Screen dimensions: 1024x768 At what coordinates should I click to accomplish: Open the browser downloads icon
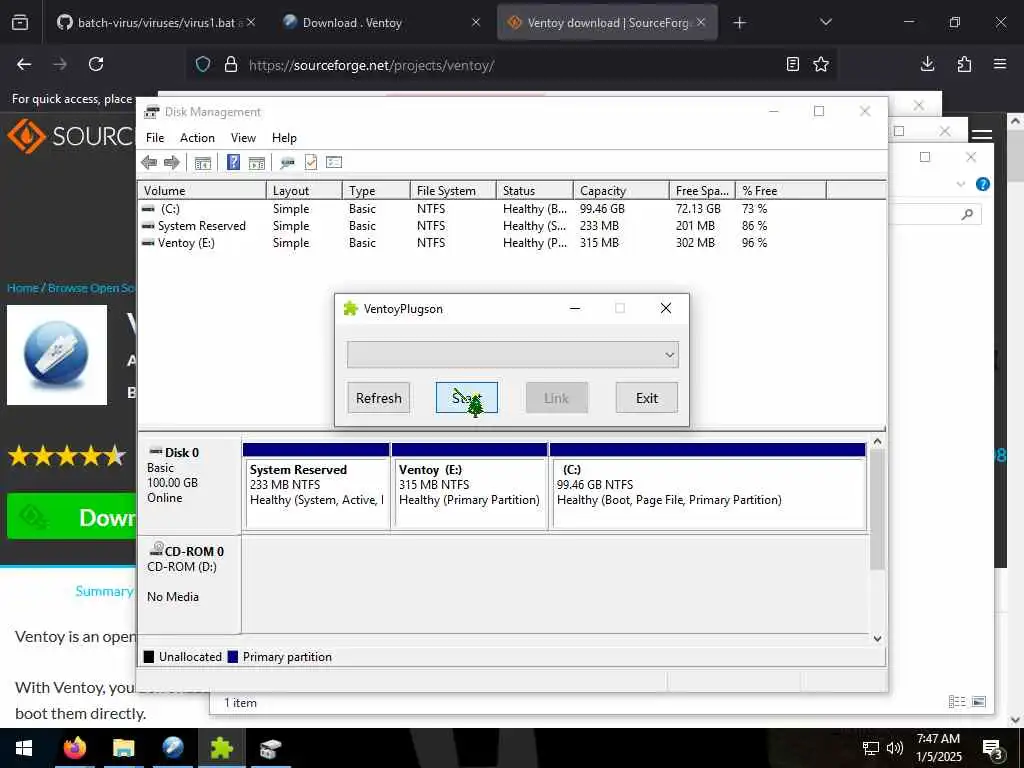tap(927, 64)
